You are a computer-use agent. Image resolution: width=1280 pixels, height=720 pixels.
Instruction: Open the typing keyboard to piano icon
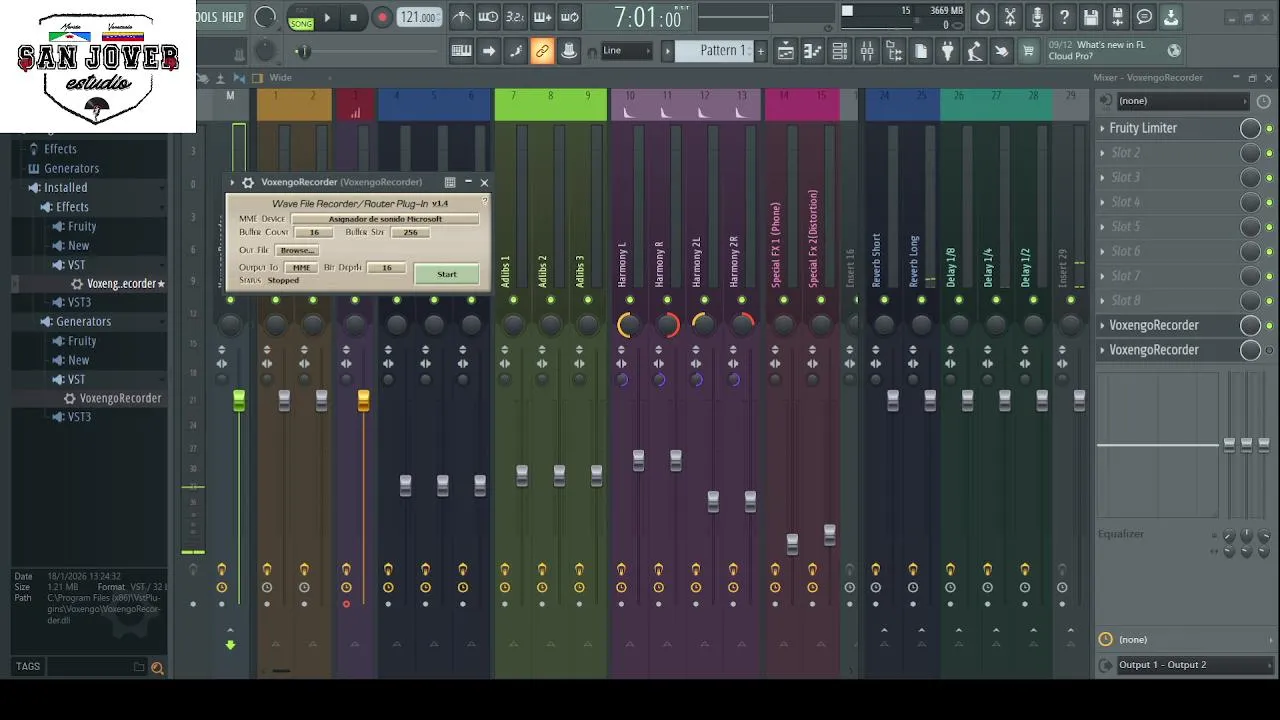tap(461, 51)
